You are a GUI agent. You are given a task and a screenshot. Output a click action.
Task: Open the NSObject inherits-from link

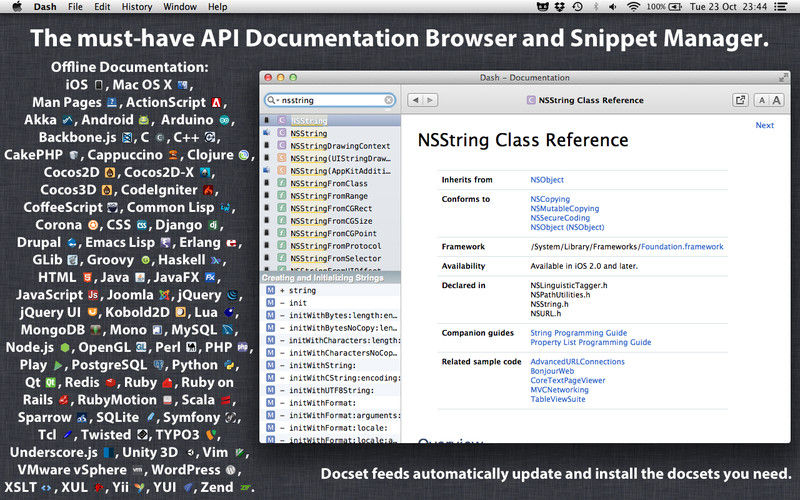pos(547,180)
